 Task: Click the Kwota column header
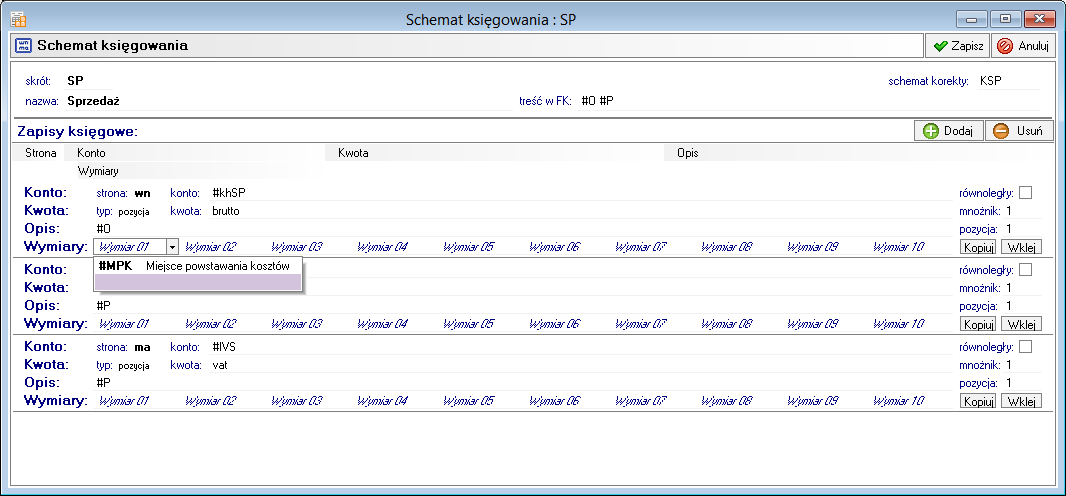(x=354, y=154)
